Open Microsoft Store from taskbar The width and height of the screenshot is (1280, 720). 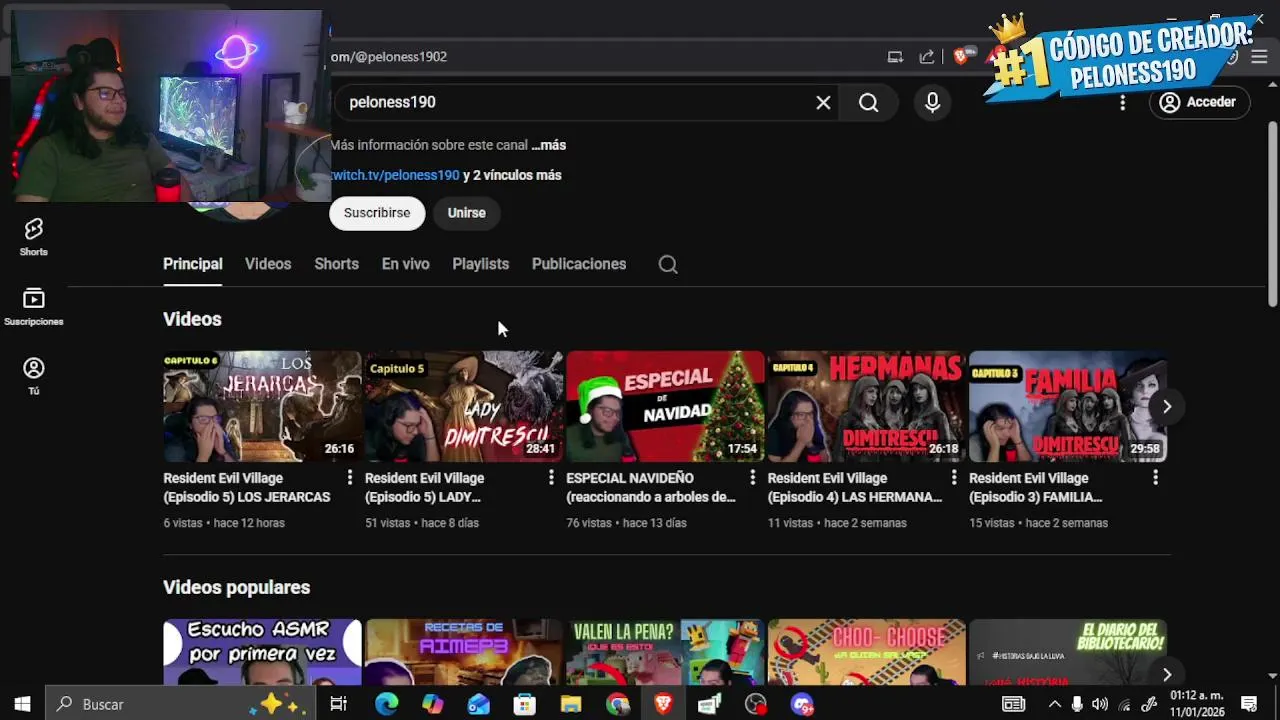524,704
